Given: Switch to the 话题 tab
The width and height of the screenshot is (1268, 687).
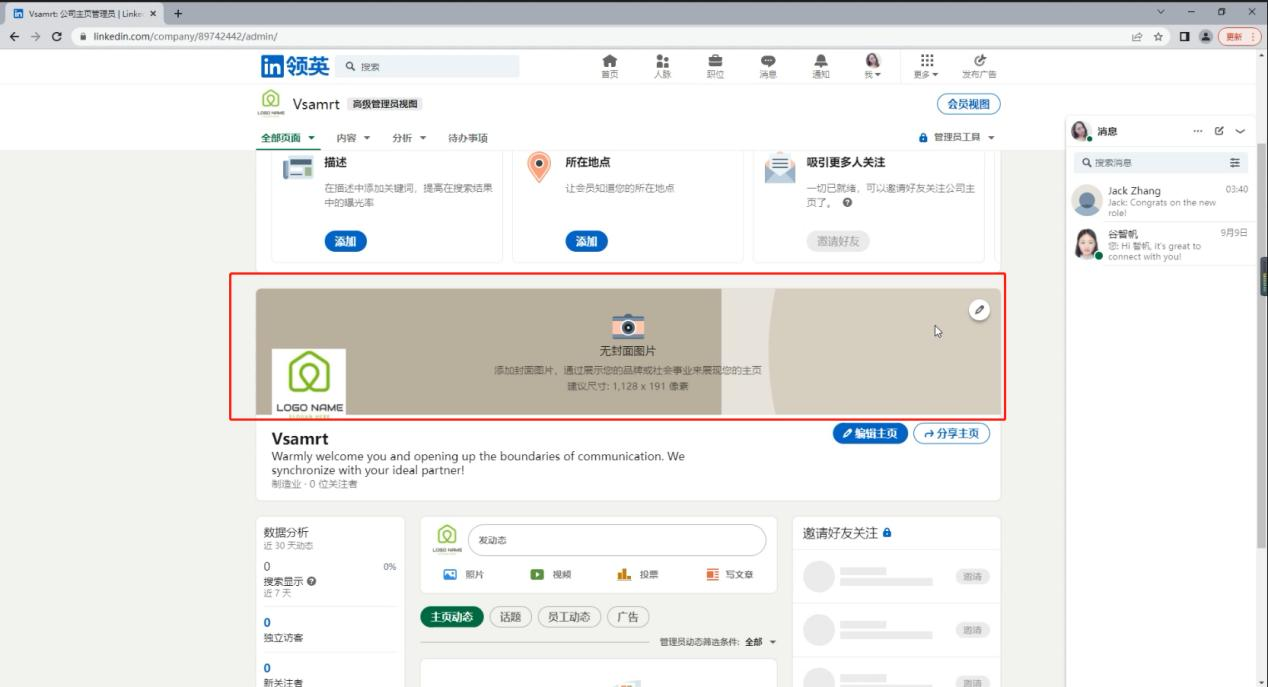Looking at the screenshot, I should [x=510, y=617].
